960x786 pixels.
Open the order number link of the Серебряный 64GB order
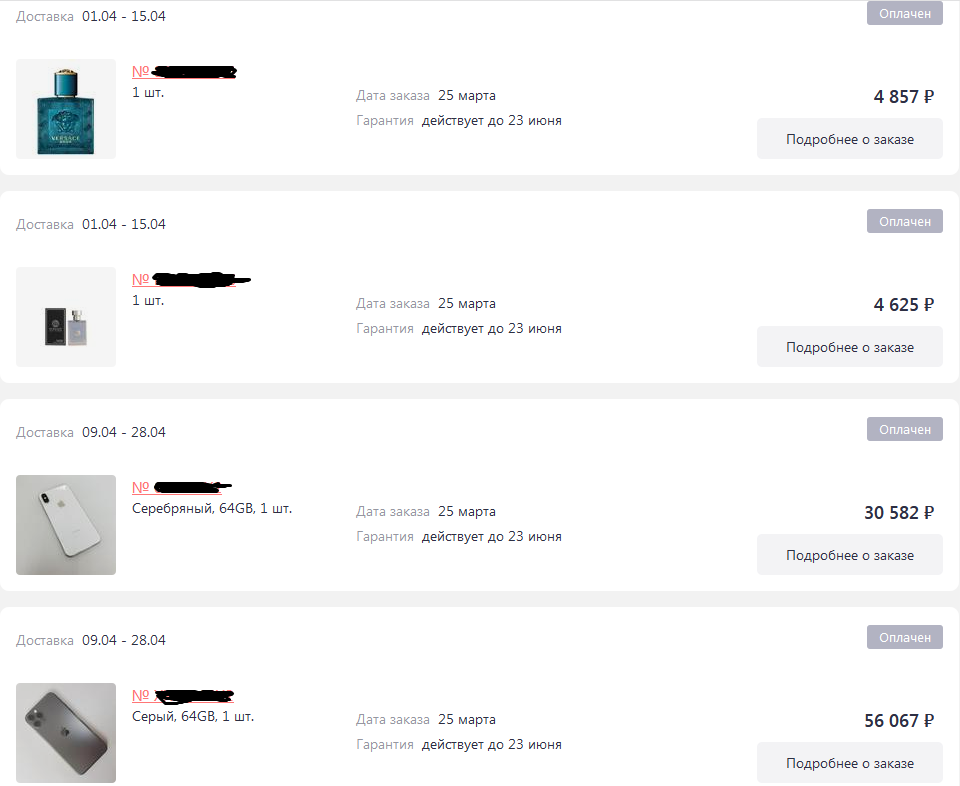[x=181, y=487]
